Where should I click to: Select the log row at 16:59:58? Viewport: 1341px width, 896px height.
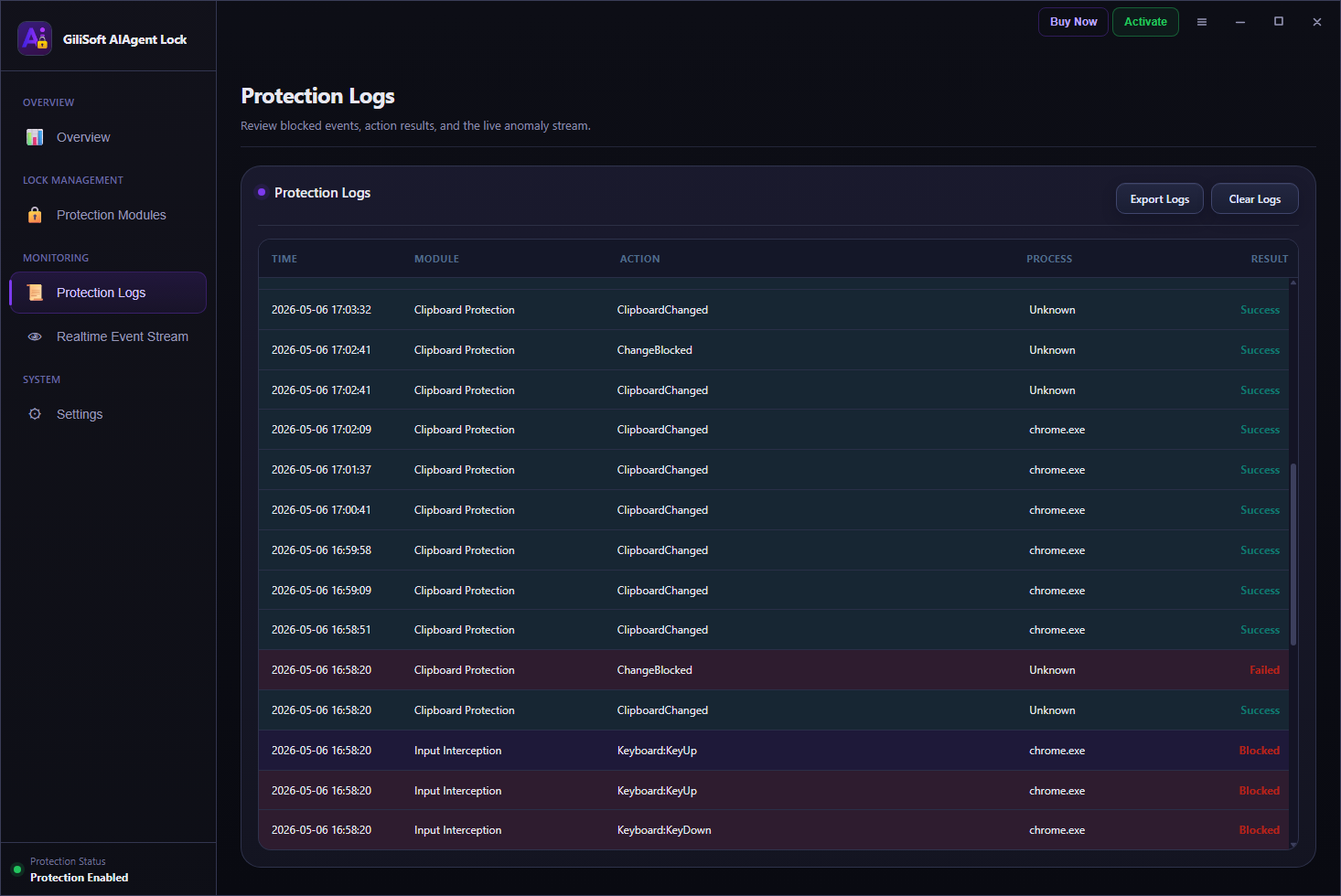pos(774,550)
